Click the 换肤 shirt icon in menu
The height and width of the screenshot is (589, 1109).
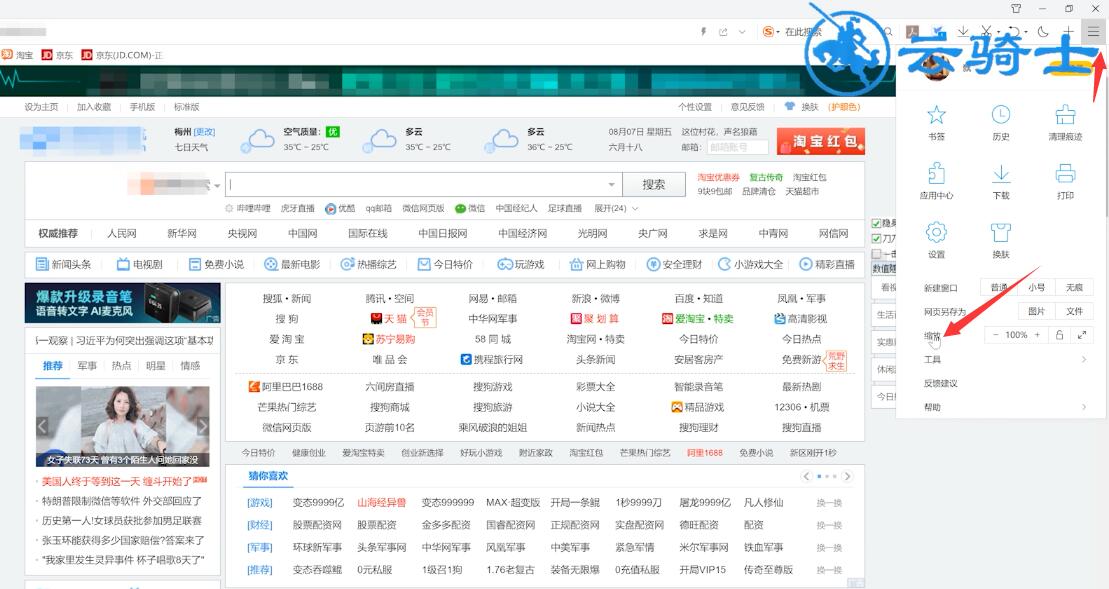click(x=1001, y=232)
